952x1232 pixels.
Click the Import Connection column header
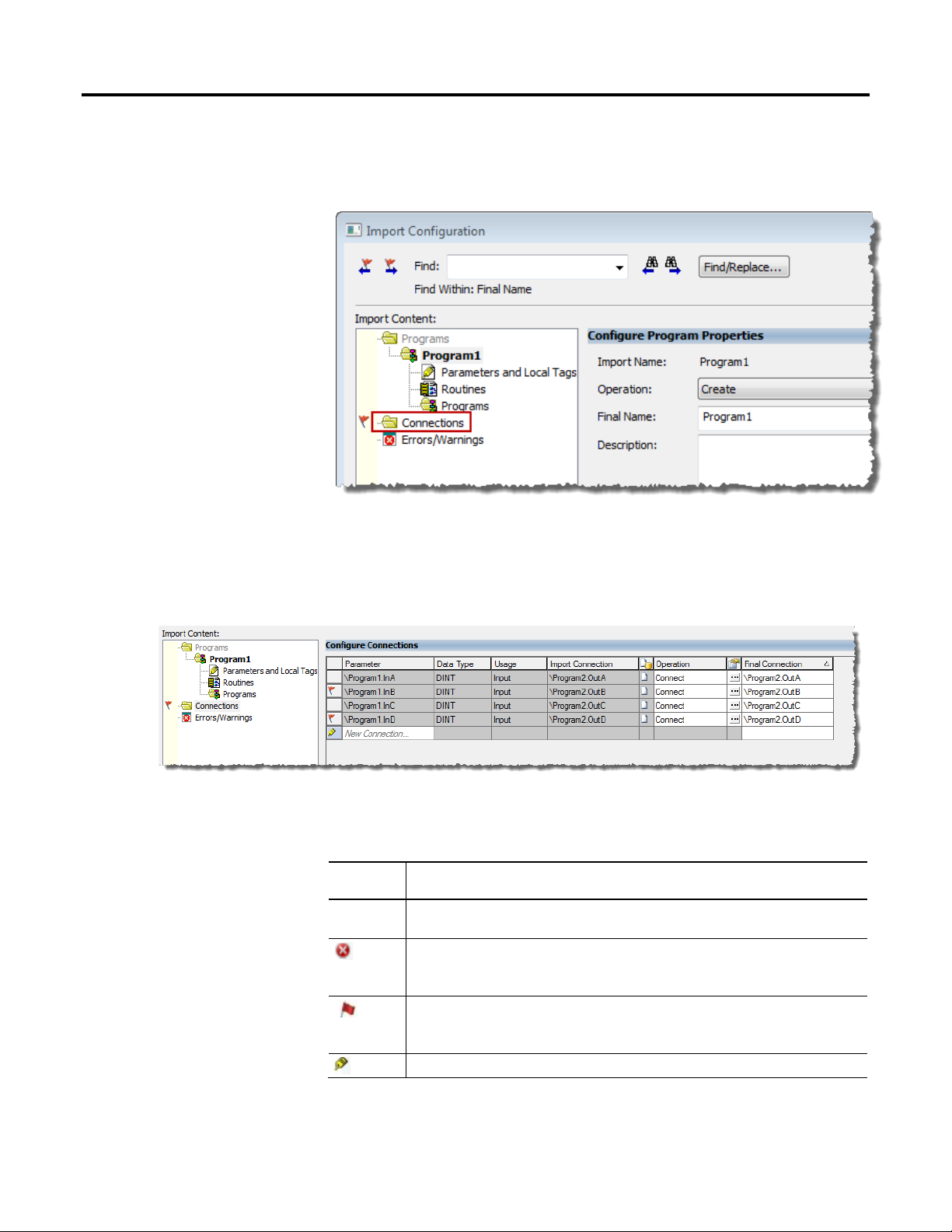click(x=593, y=664)
